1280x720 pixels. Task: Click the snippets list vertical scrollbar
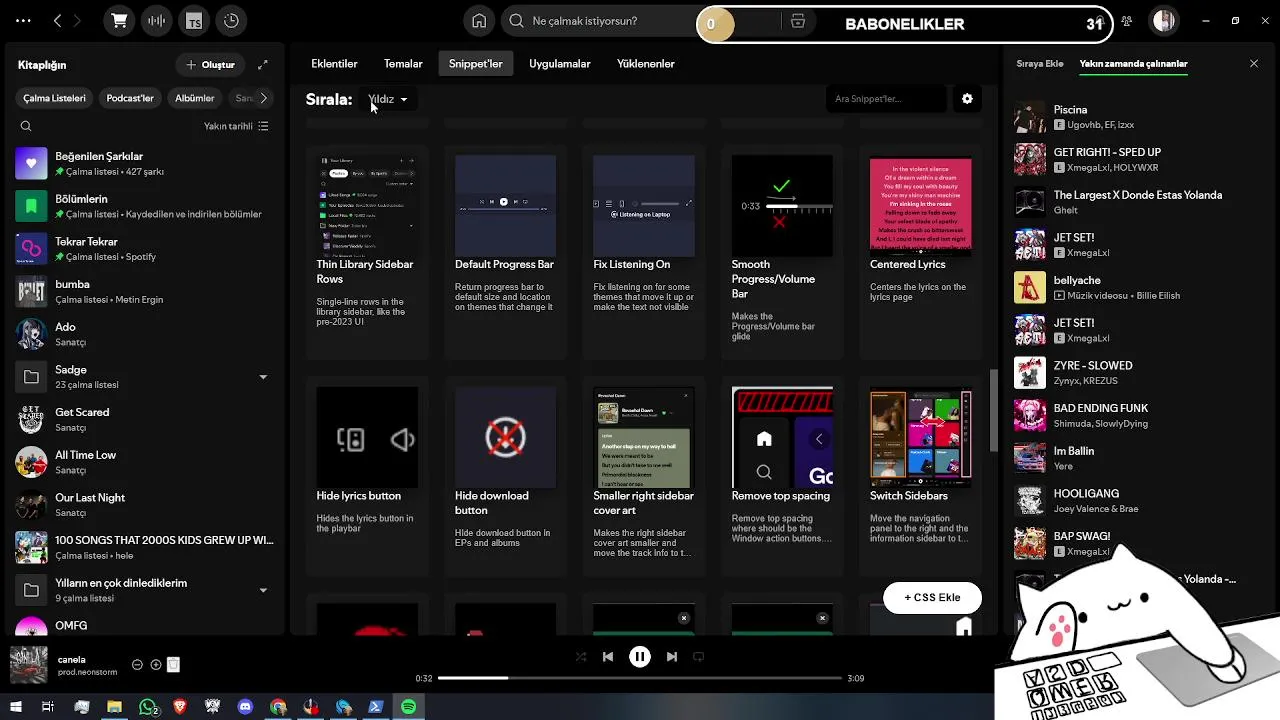click(x=993, y=410)
